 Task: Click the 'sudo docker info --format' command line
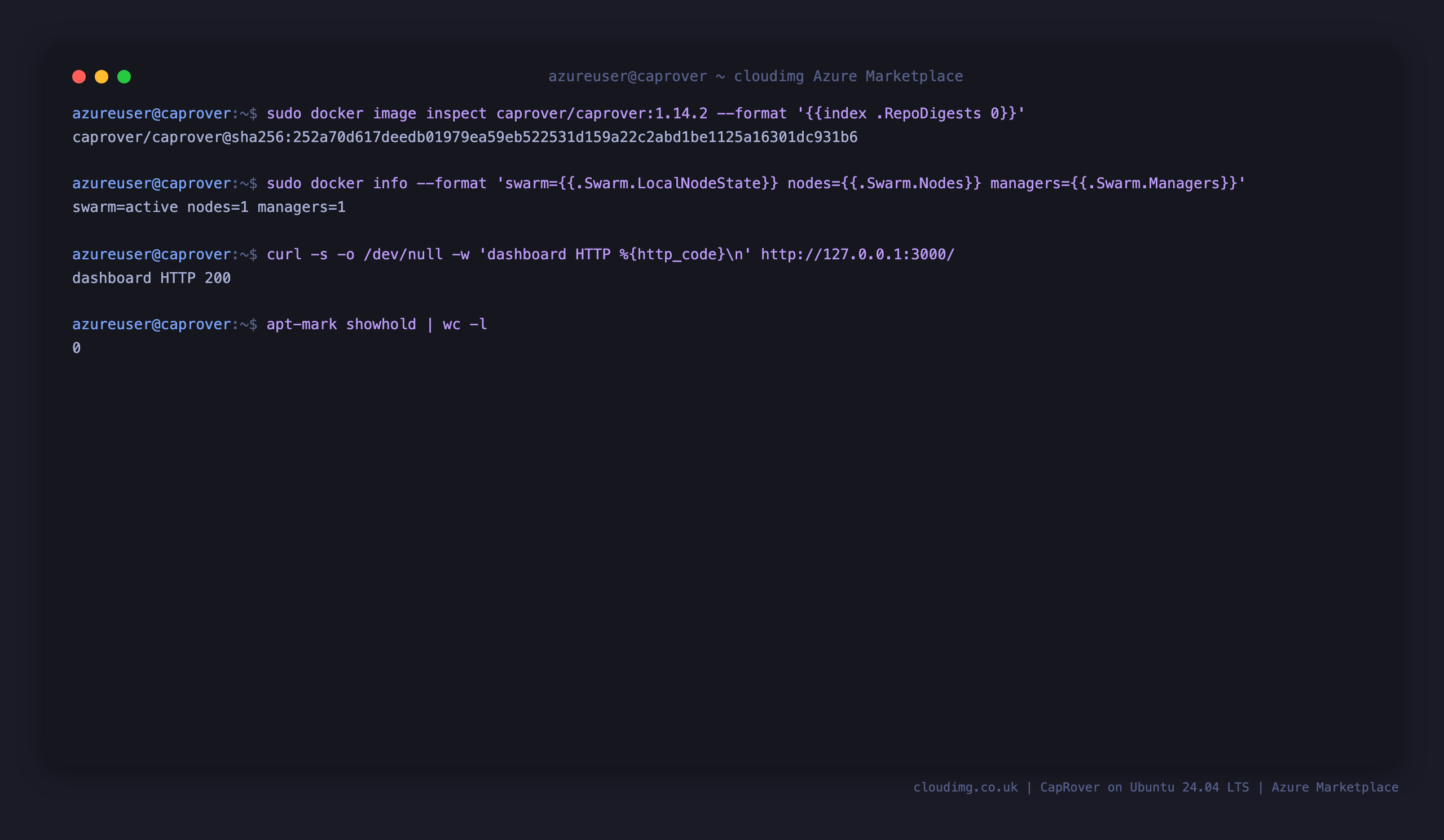pos(659,183)
